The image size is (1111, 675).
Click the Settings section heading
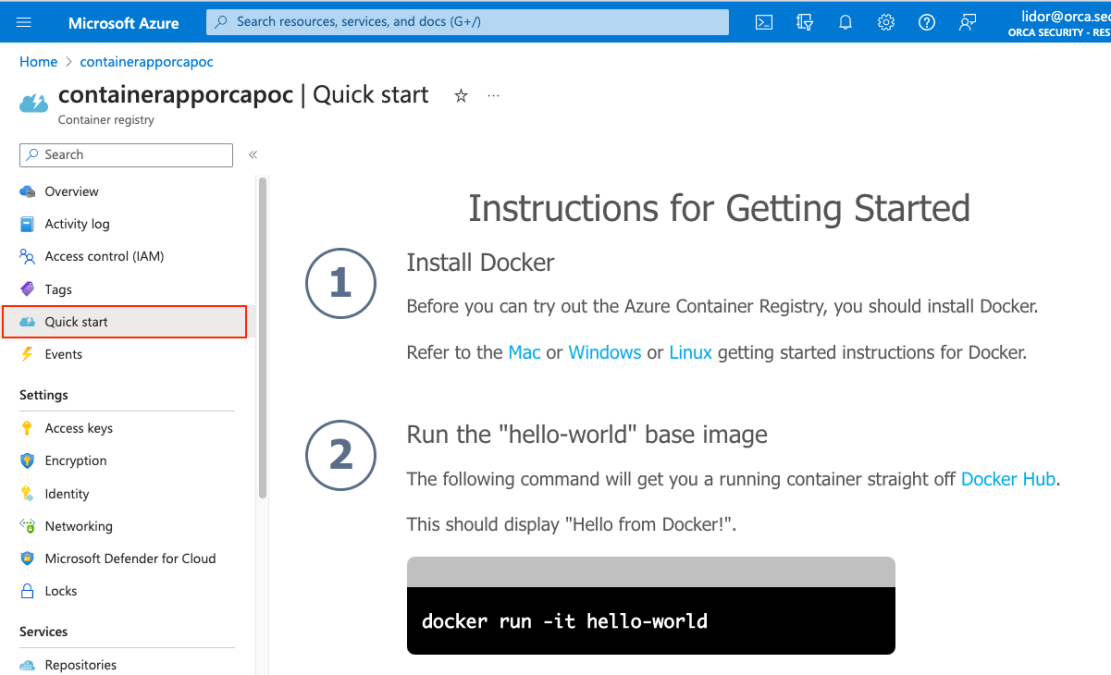(44, 395)
